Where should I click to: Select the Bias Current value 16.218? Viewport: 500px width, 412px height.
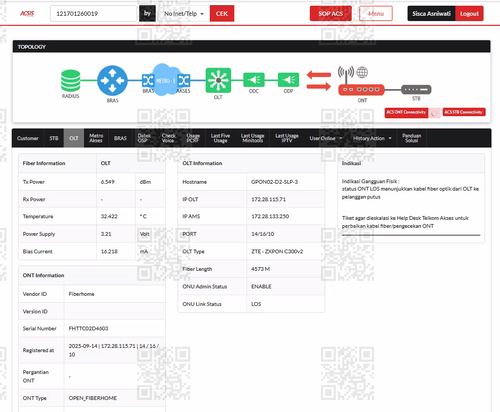(109, 251)
